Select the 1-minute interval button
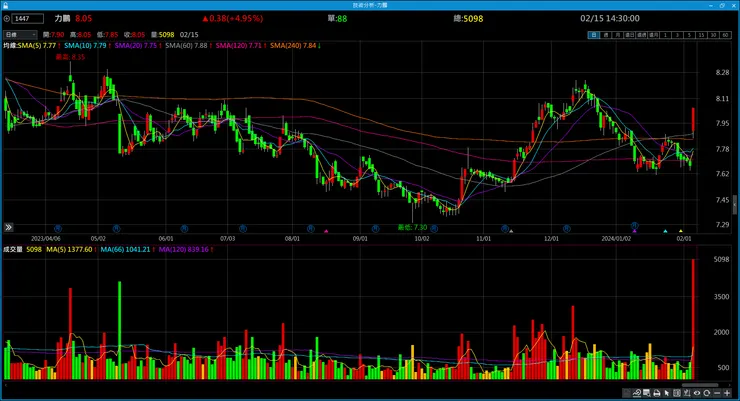Viewport: 740px width, 401px height. tap(665, 35)
